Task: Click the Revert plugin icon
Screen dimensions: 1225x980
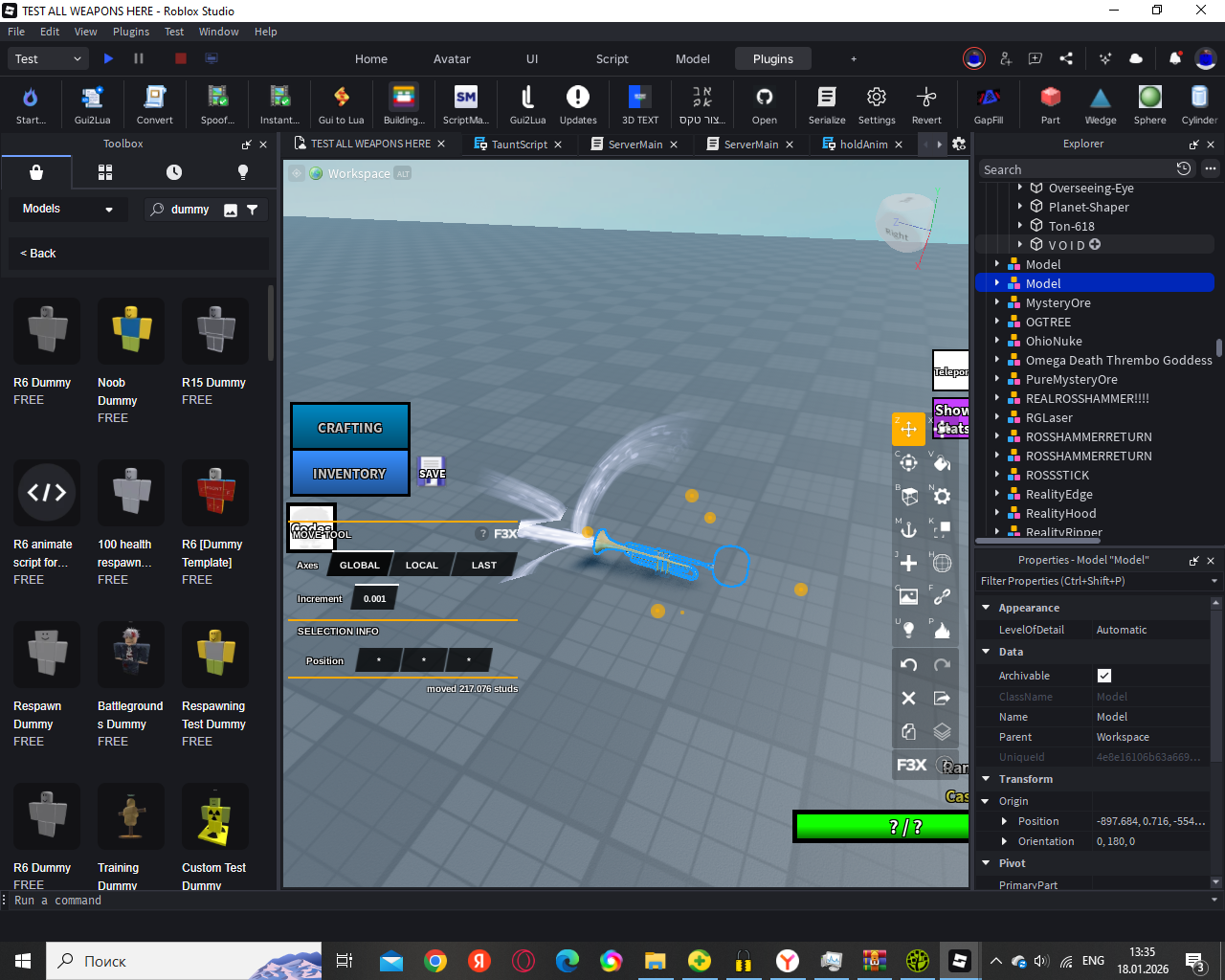Action: pyautogui.click(x=926, y=104)
